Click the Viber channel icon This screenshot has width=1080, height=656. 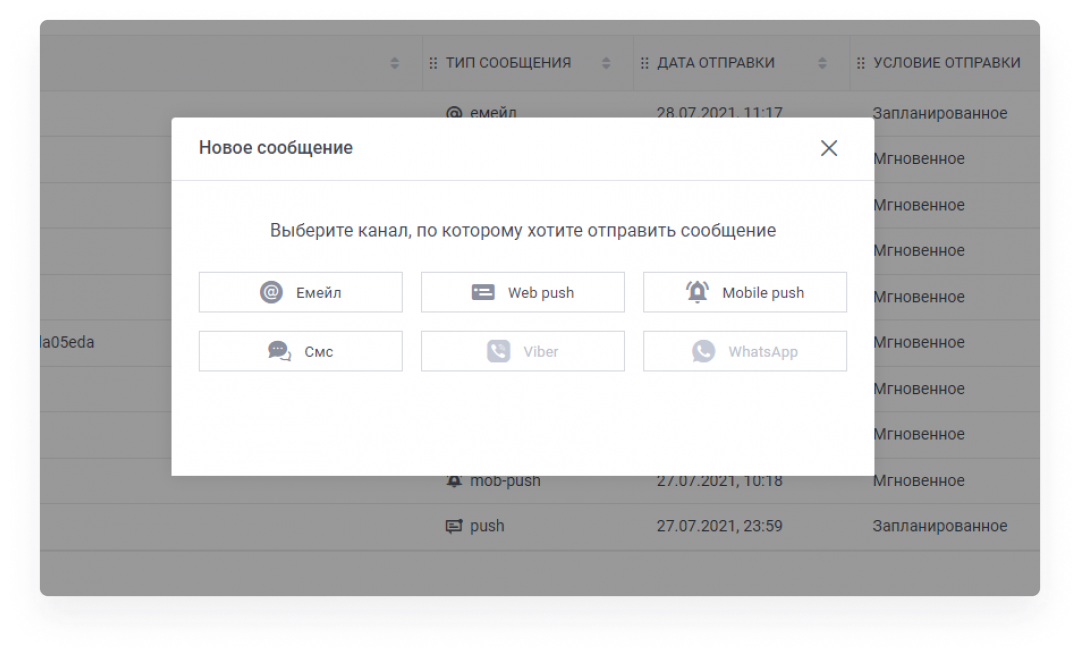[x=498, y=352]
